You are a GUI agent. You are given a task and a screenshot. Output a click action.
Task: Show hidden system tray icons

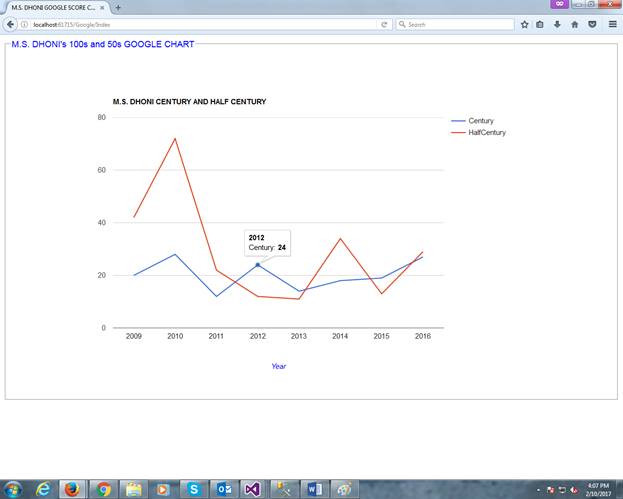[539, 490]
